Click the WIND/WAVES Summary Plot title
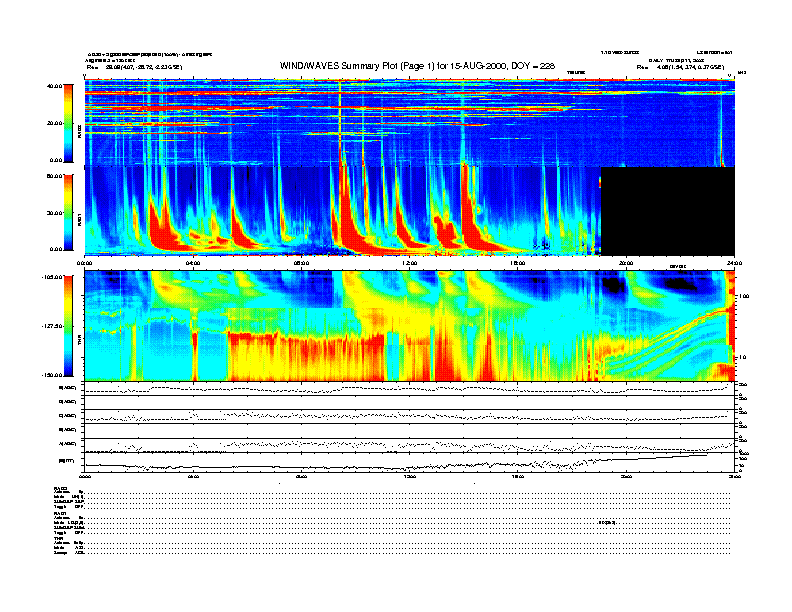 pos(417,66)
